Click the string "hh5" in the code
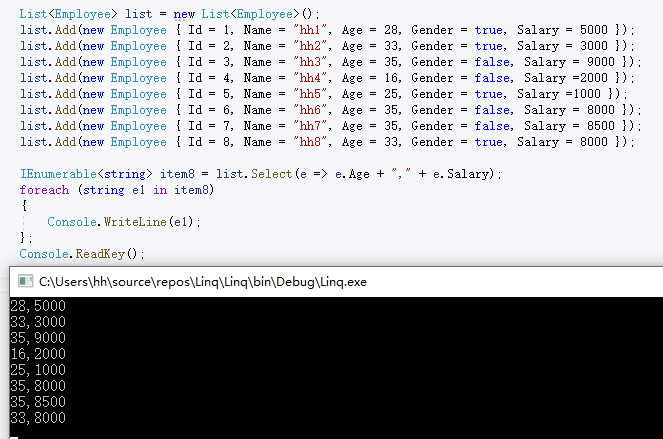This screenshot has height=439, width=663. [x=310, y=94]
